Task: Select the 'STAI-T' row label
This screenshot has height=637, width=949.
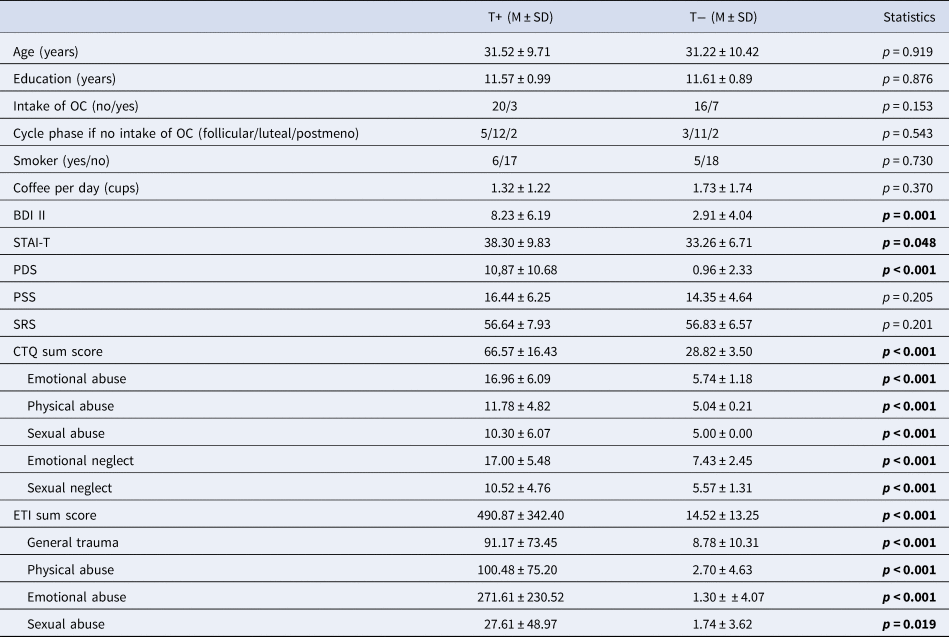Action: pyautogui.click(x=32, y=242)
